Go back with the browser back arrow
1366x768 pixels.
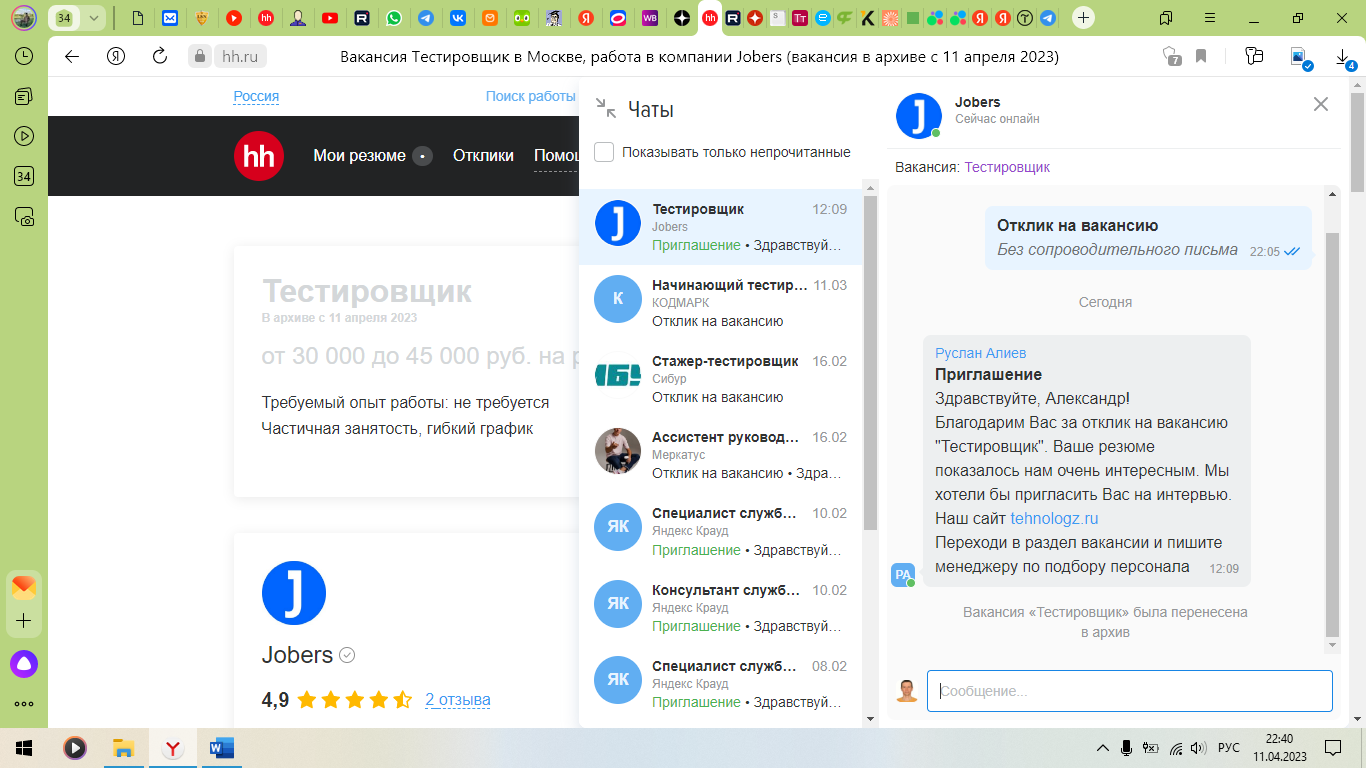tap(72, 56)
